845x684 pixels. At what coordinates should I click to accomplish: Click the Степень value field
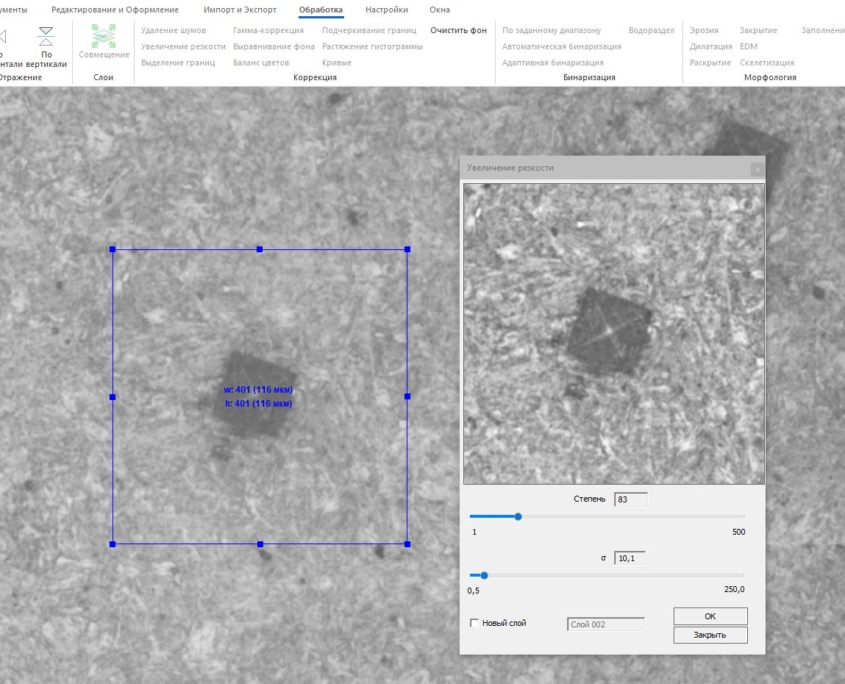631,499
